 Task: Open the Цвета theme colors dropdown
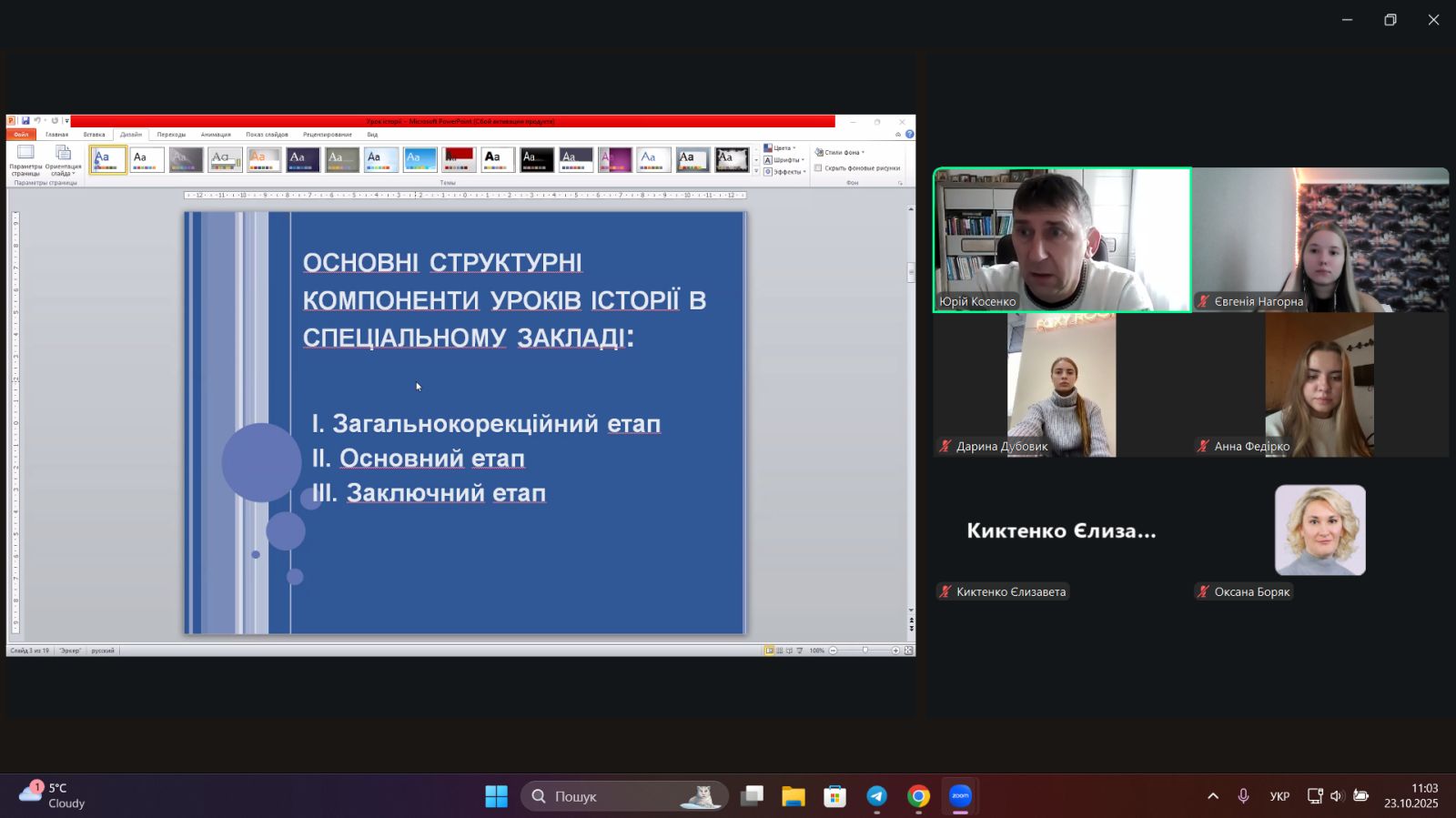[x=781, y=148]
